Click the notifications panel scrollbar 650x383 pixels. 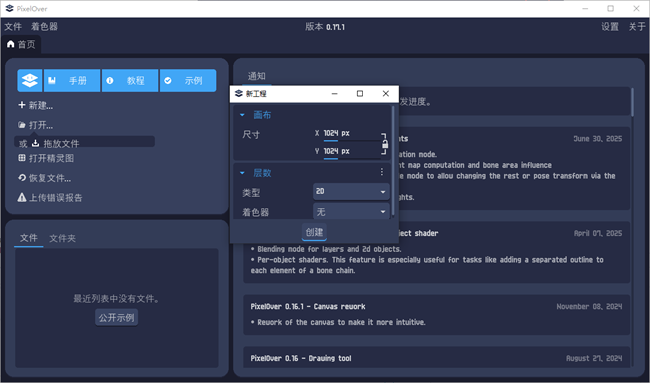pyautogui.click(x=632, y=102)
